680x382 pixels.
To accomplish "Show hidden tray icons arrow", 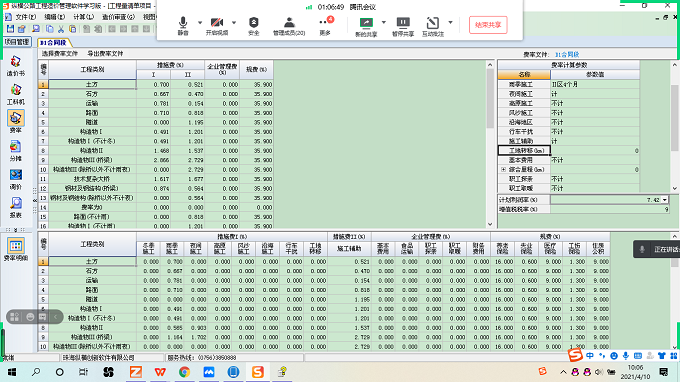I will (x=563, y=372).
